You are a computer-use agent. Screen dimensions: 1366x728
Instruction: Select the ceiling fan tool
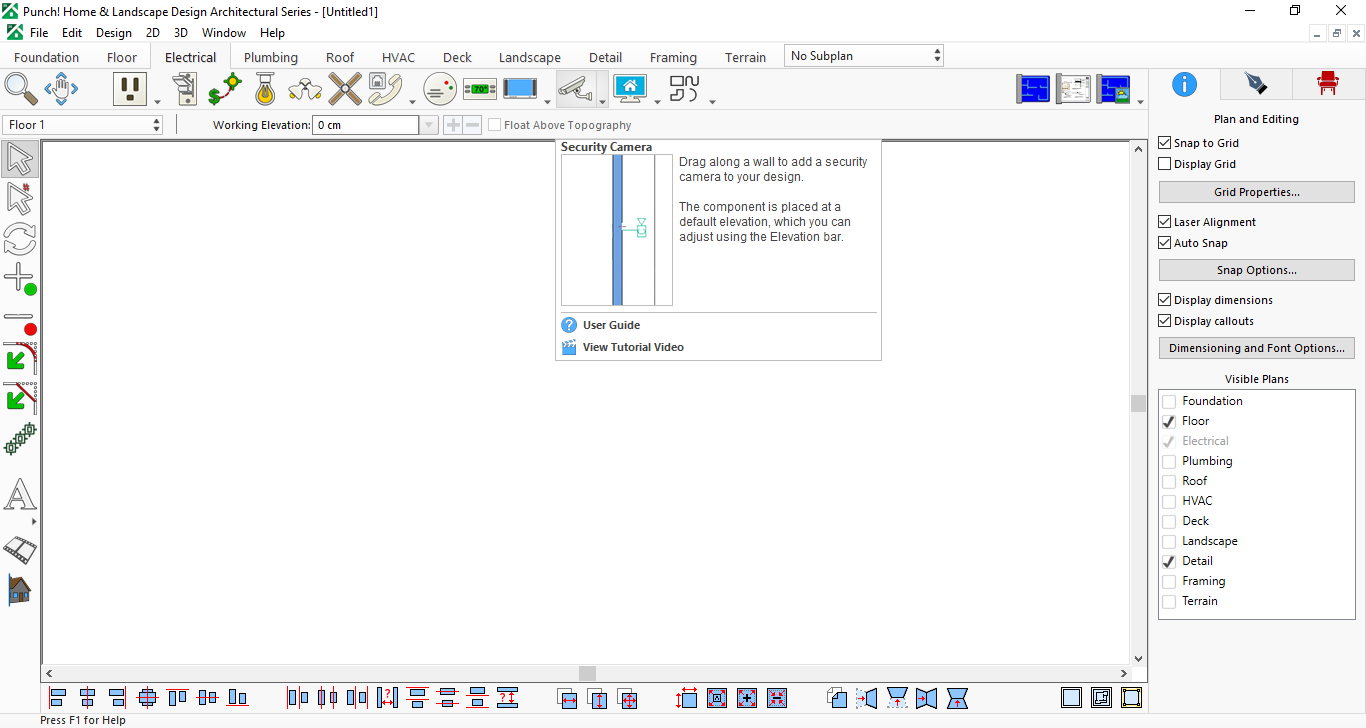point(345,89)
